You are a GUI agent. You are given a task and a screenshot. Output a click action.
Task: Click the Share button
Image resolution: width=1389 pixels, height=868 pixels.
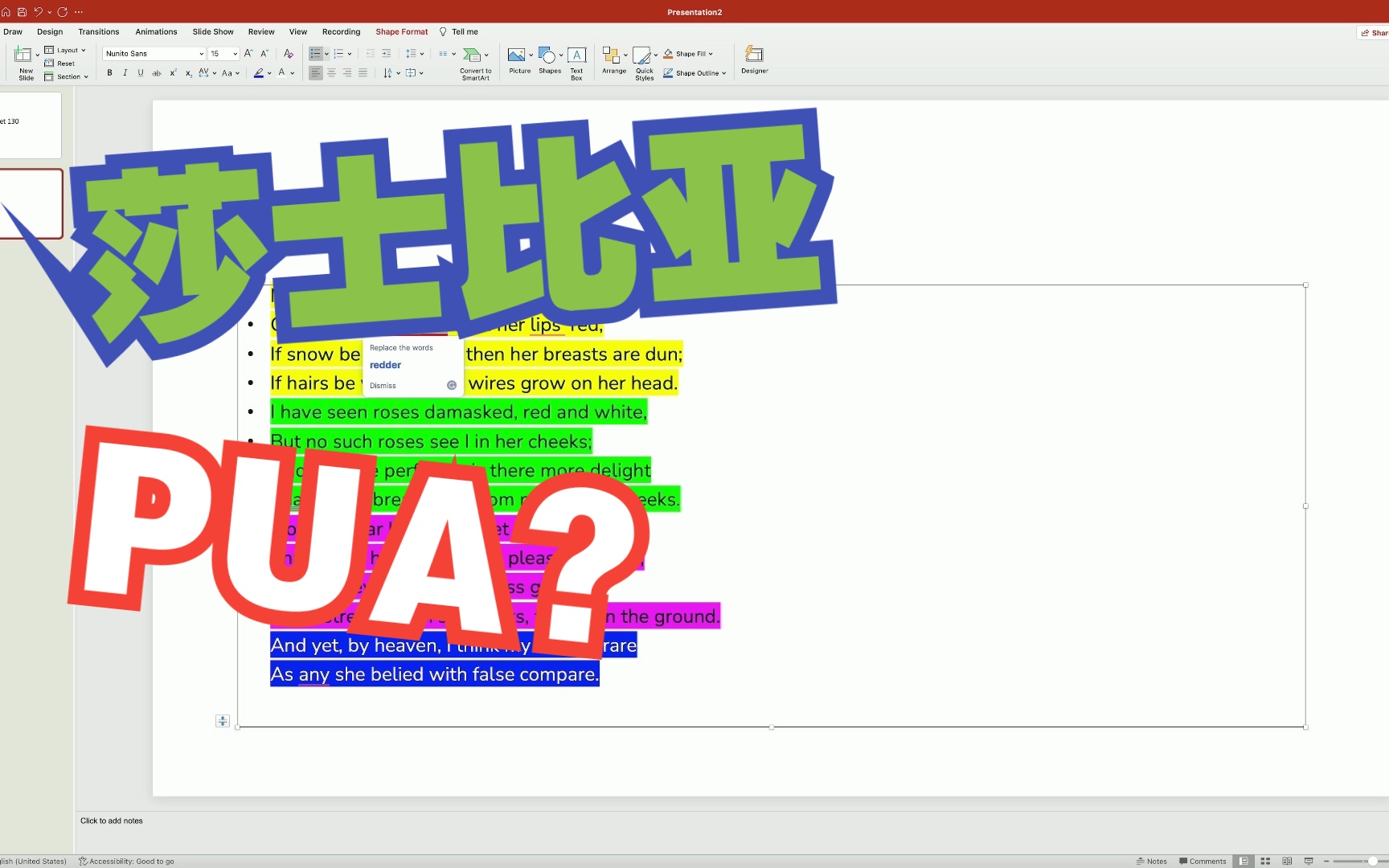[x=1375, y=32]
